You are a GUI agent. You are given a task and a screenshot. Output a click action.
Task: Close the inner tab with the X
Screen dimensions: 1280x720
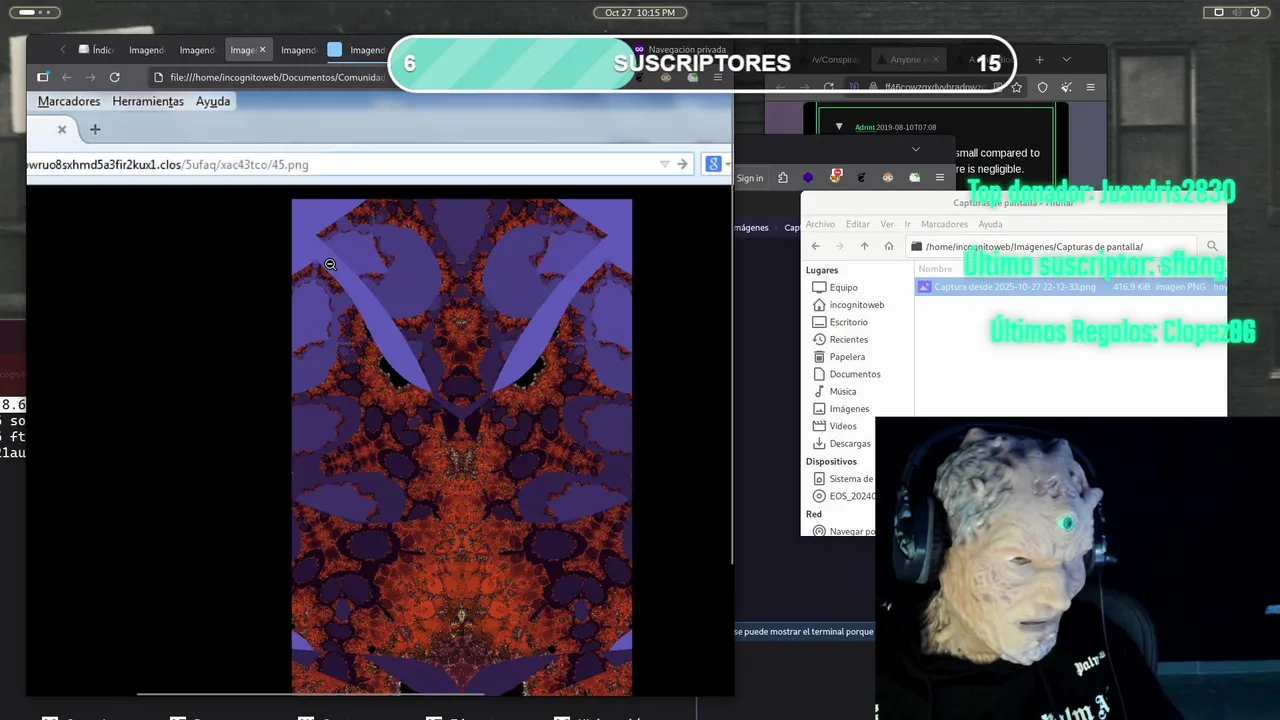click(62, 129)
